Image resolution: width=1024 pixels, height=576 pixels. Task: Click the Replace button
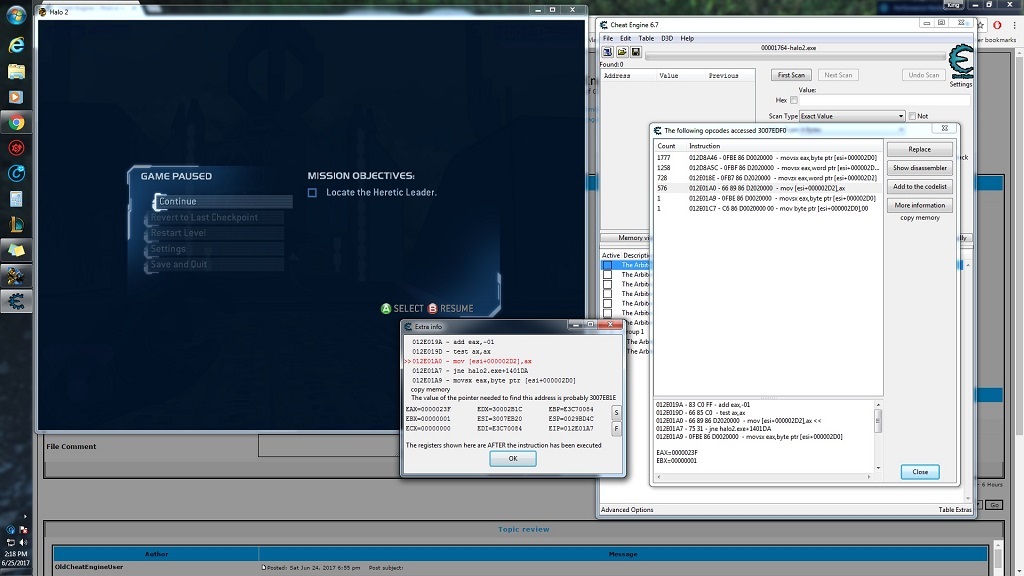tap(920, 150)
